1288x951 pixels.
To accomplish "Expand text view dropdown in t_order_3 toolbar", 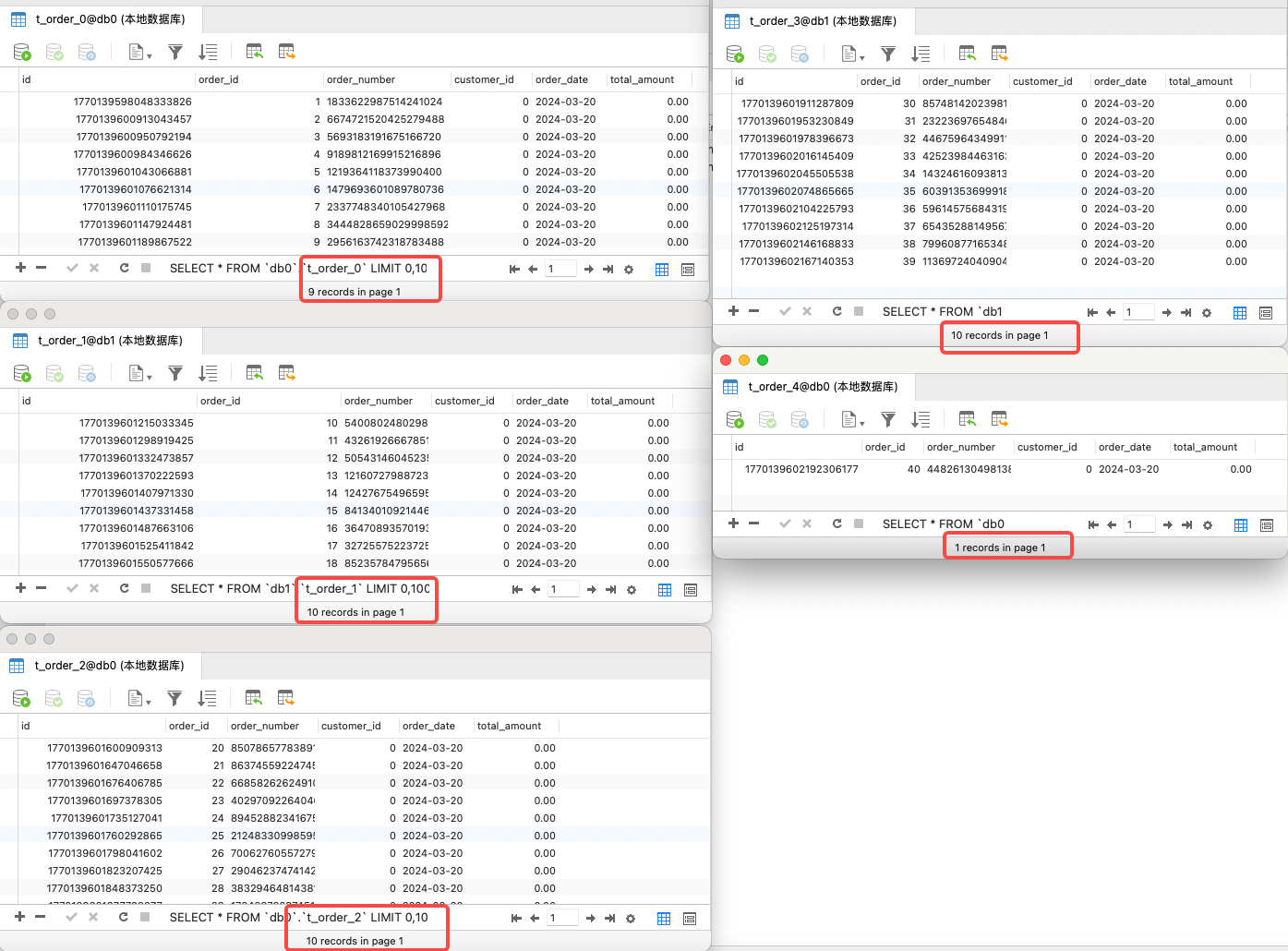I will click(x=852, y=54).
